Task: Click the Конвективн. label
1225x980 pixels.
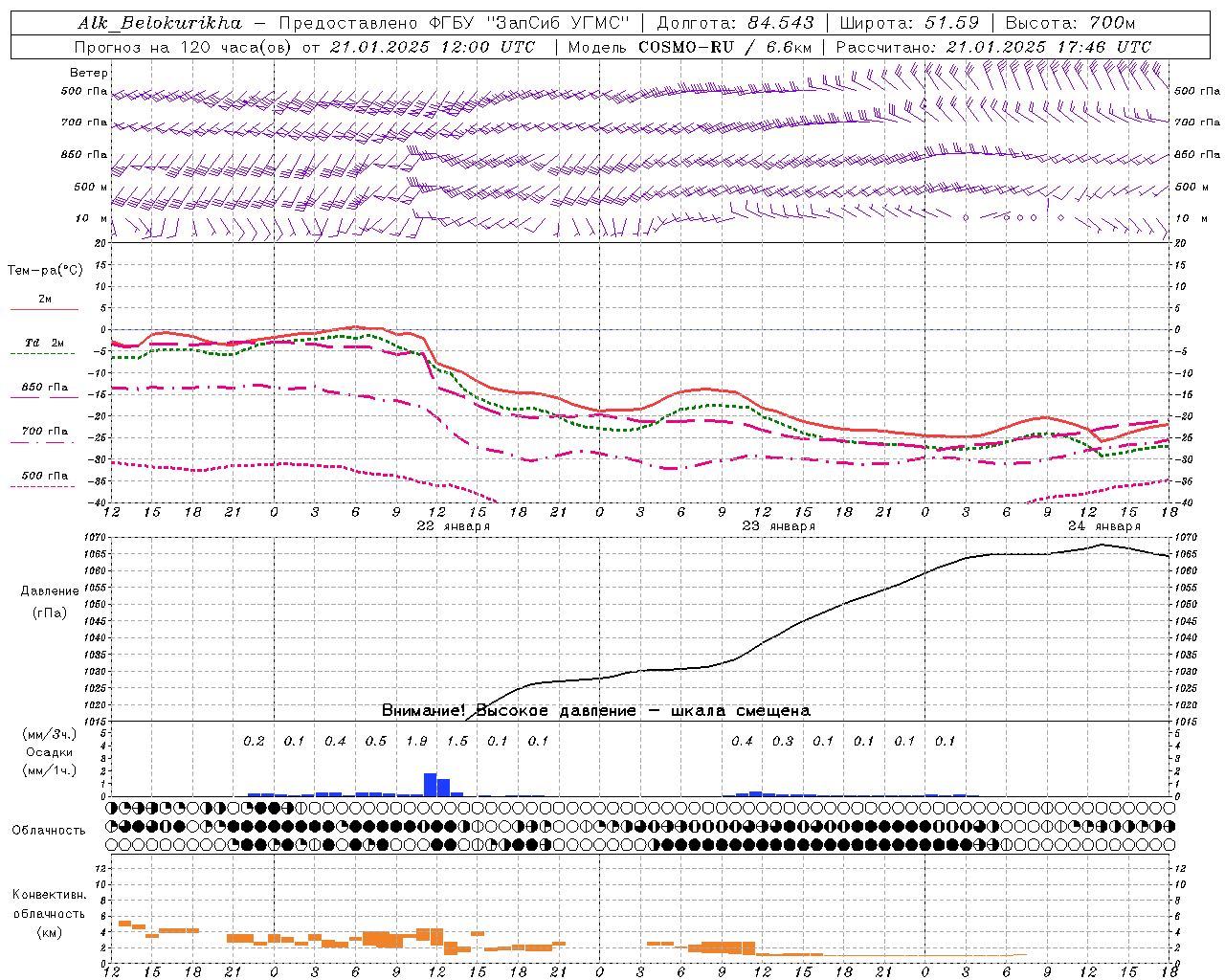Action: click(49, 895)
